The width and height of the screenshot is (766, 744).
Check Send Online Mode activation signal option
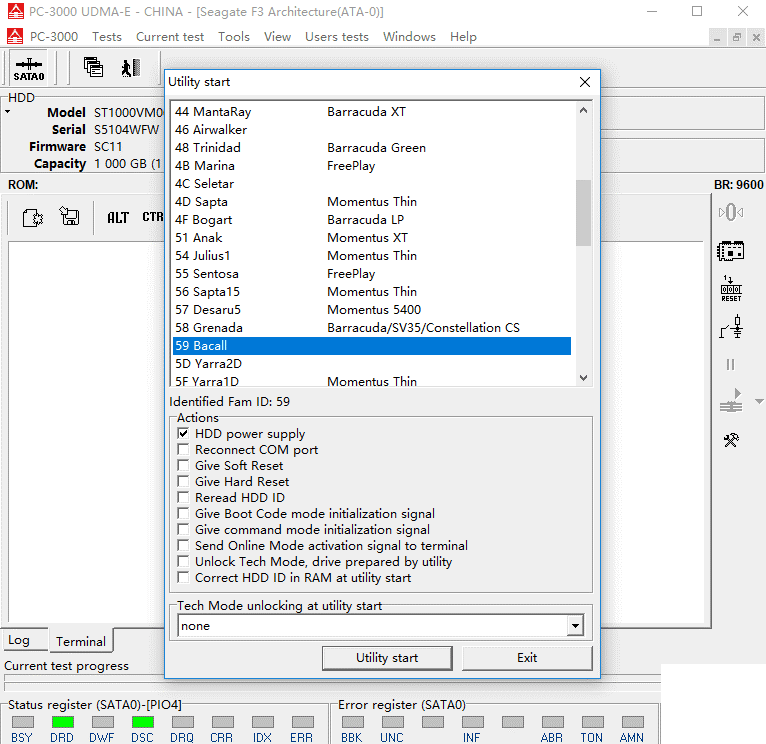(x=183, y=545)
